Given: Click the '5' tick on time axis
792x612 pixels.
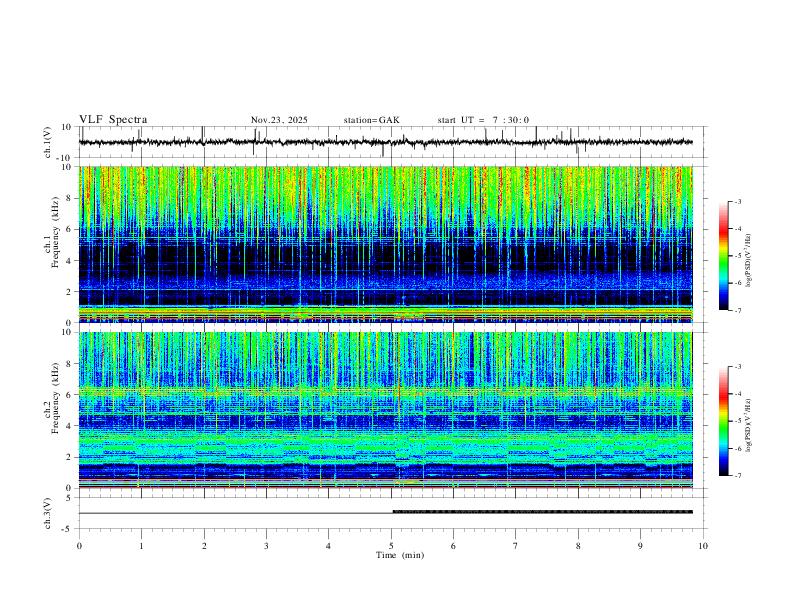Looking at the screenshot, I should point(391,546).
